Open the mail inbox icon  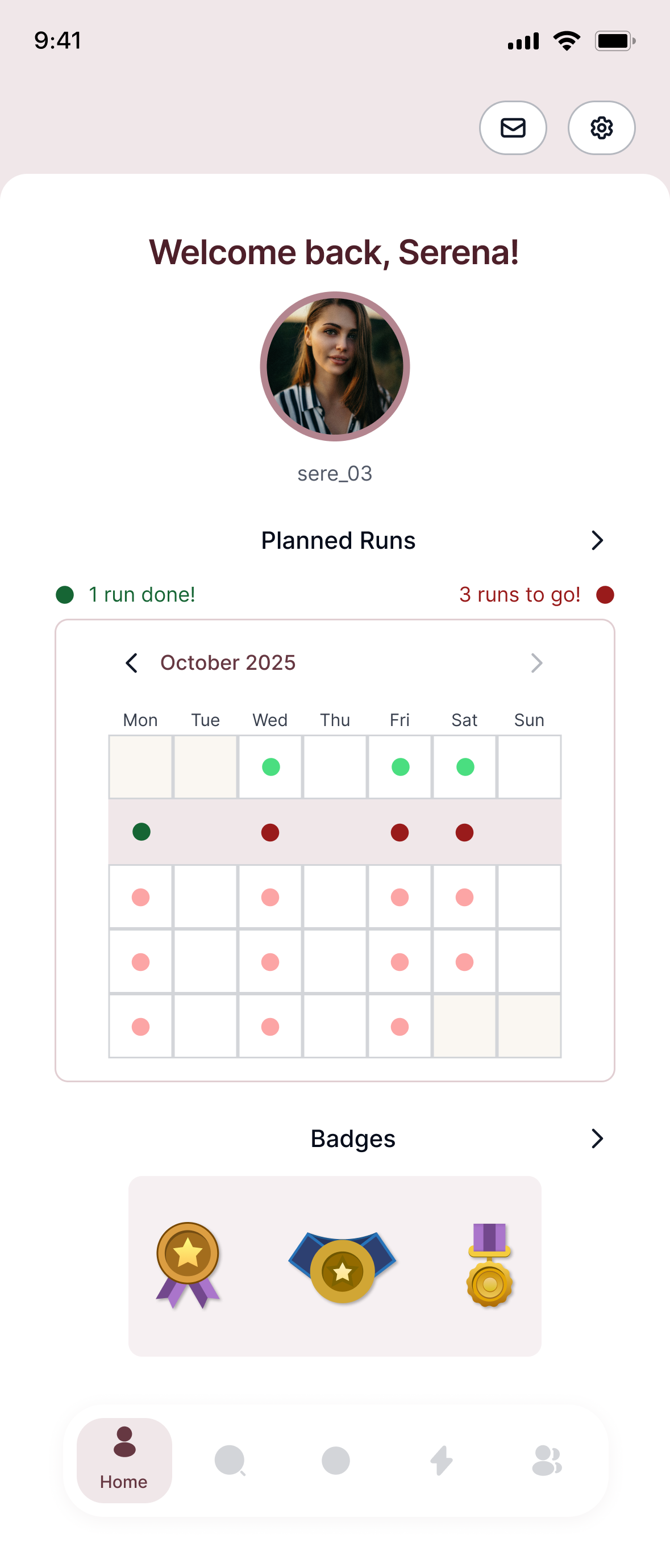[x=512, y=128]
